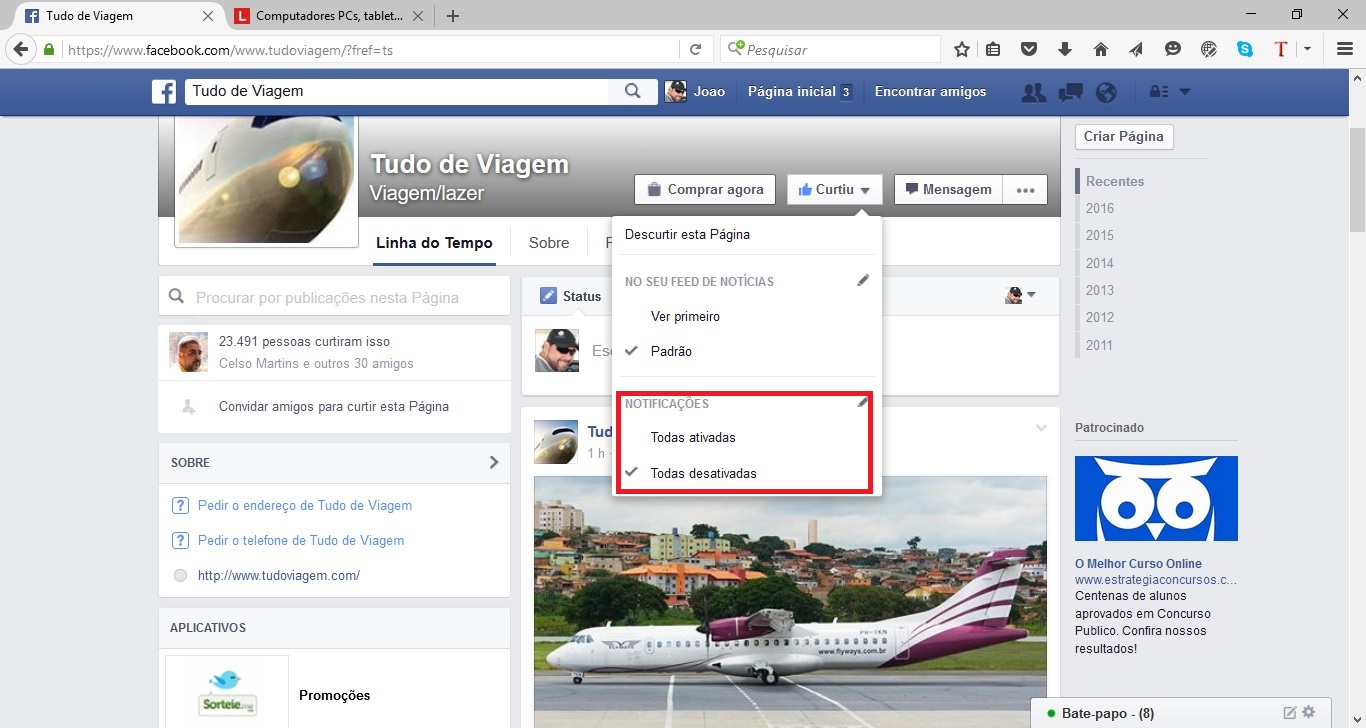Open the Firefox hamburger menu
This screenshot has width=1366, height=728.
(x=1346, y=49)
